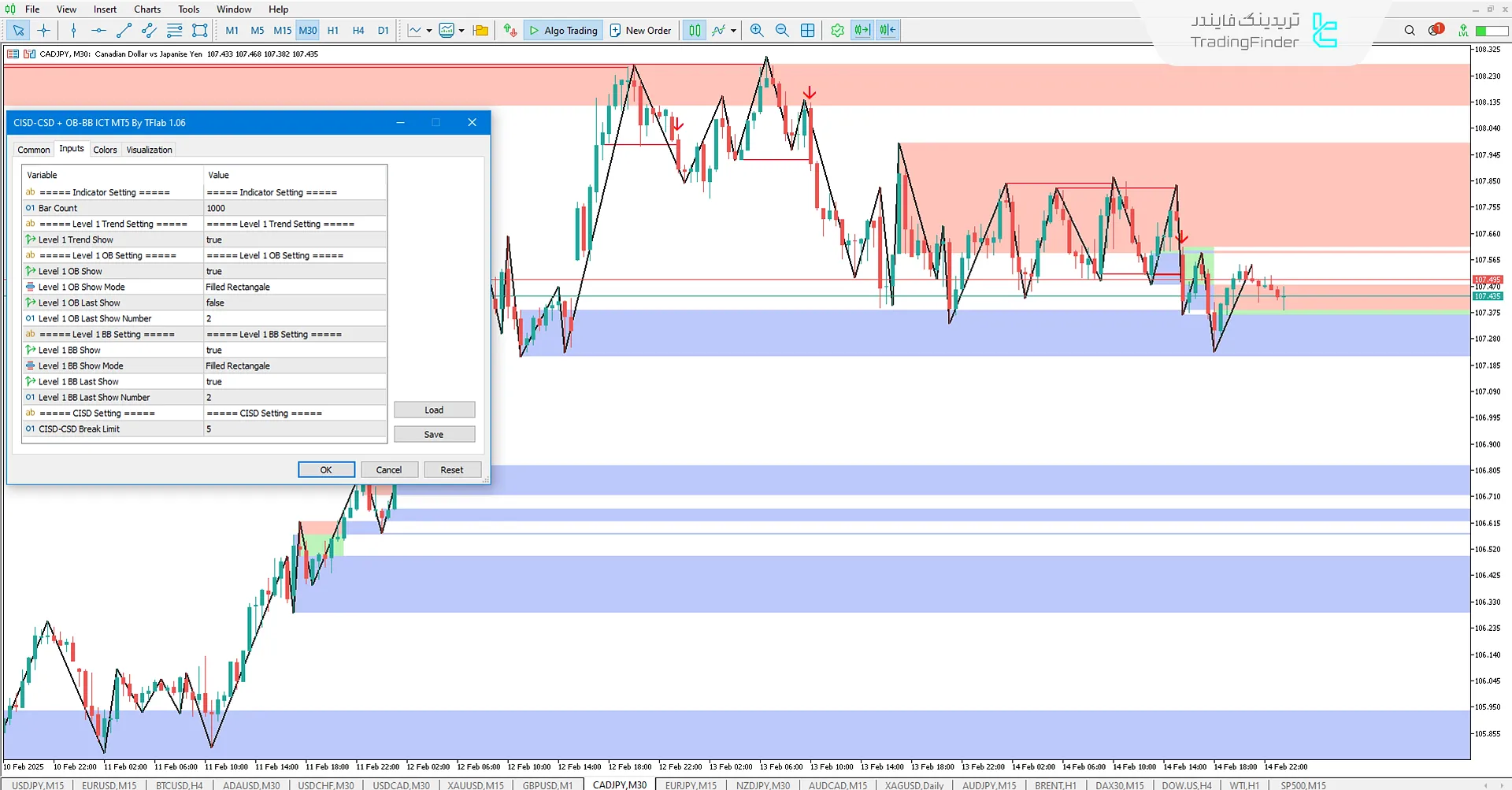
Task: Click the zoom out magnifier icon
Action: 782,31
